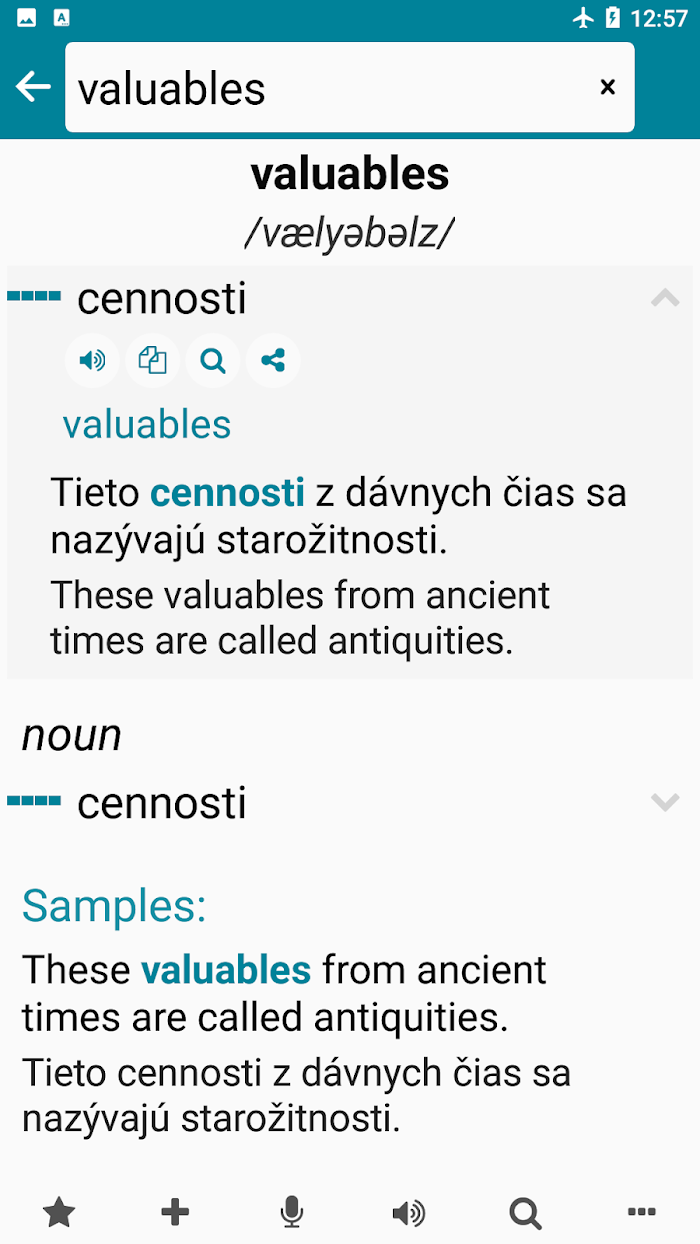700x1244 pixels.
Task: Play audio using bottom speaker icon
Action: [408, 1213]
